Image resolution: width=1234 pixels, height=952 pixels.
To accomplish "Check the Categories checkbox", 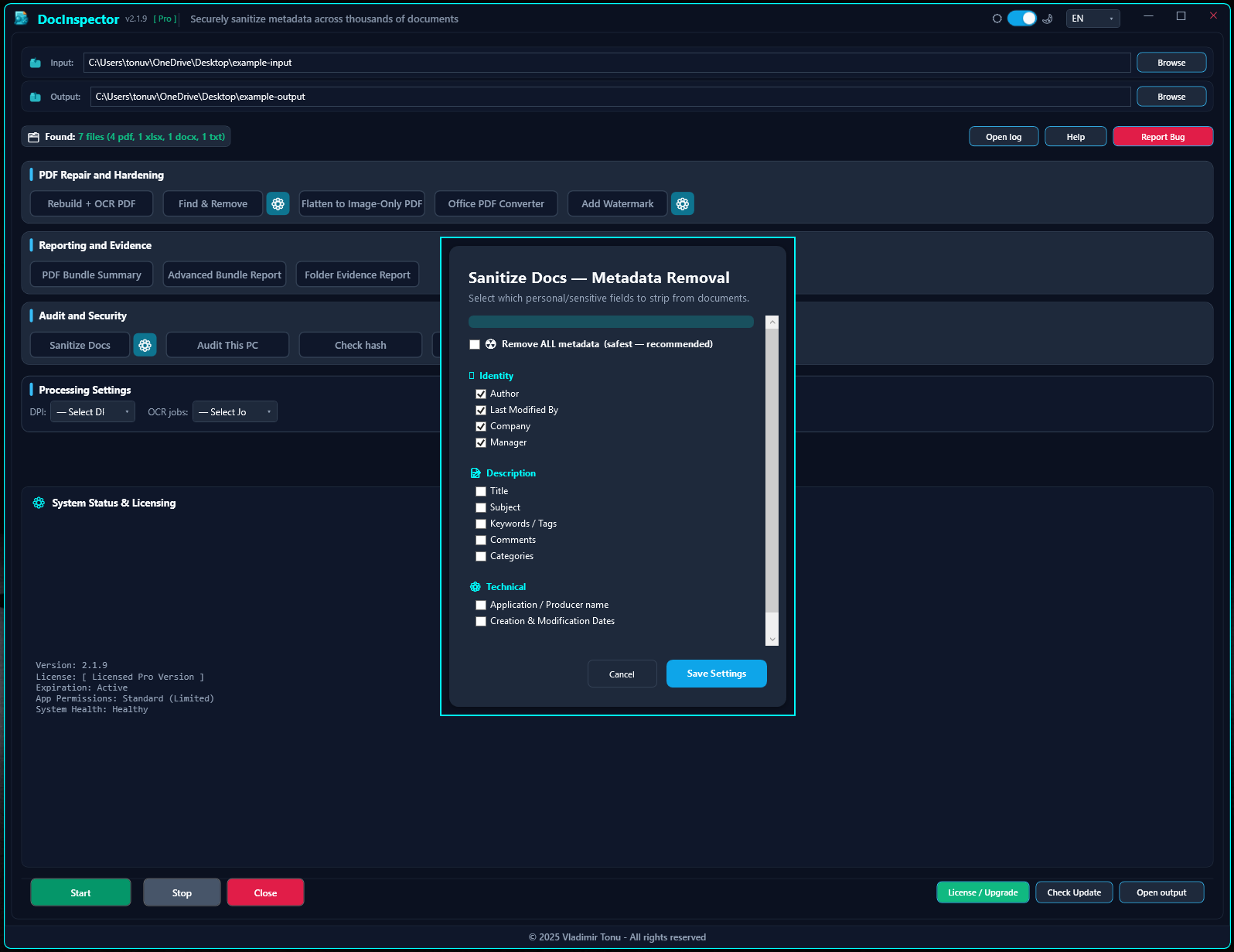I will (x=481, y=556).
